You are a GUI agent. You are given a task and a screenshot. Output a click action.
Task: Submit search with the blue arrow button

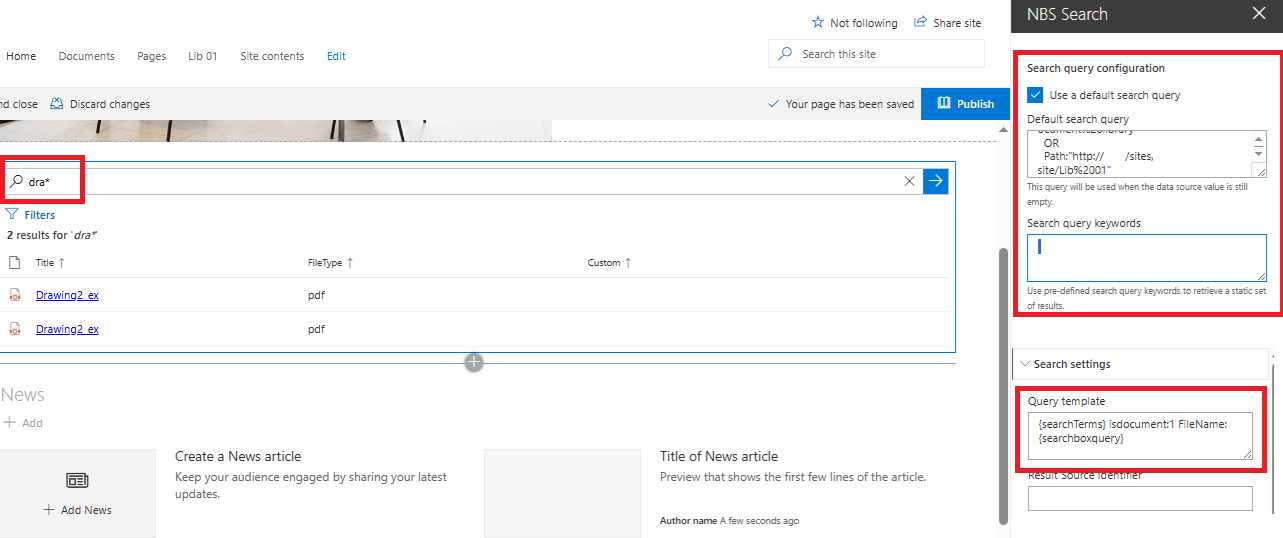(x=935, y=181)
